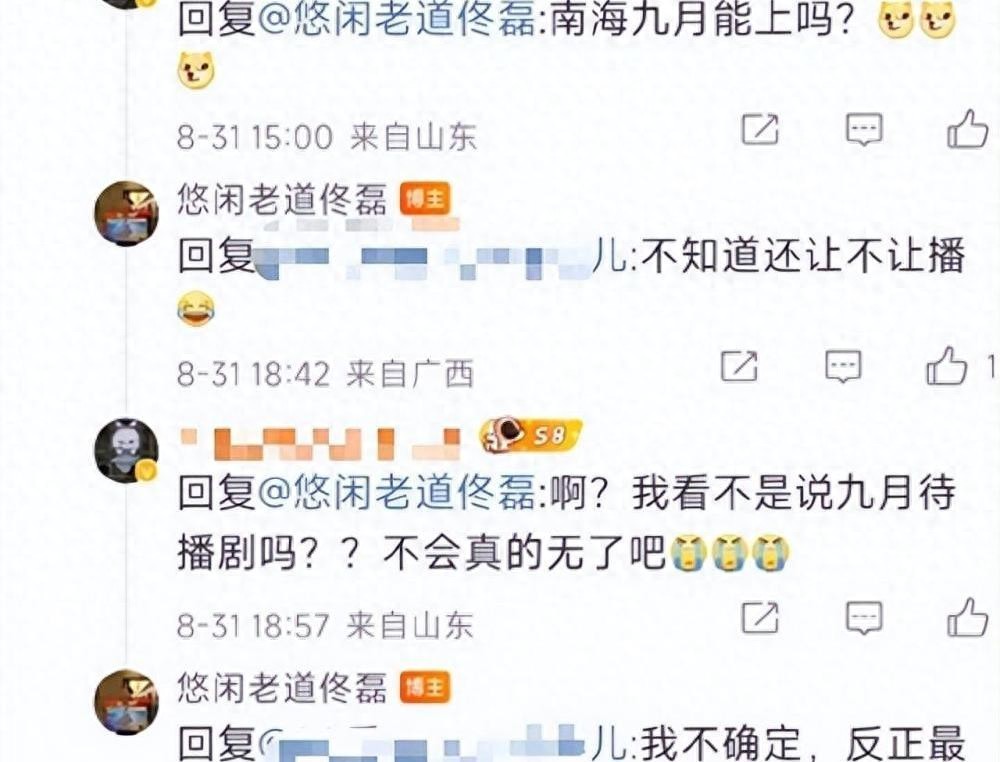The height and width of the screenshot is (762, 1000).
Task: Tap the level 58 user badge
Action: 531,435
